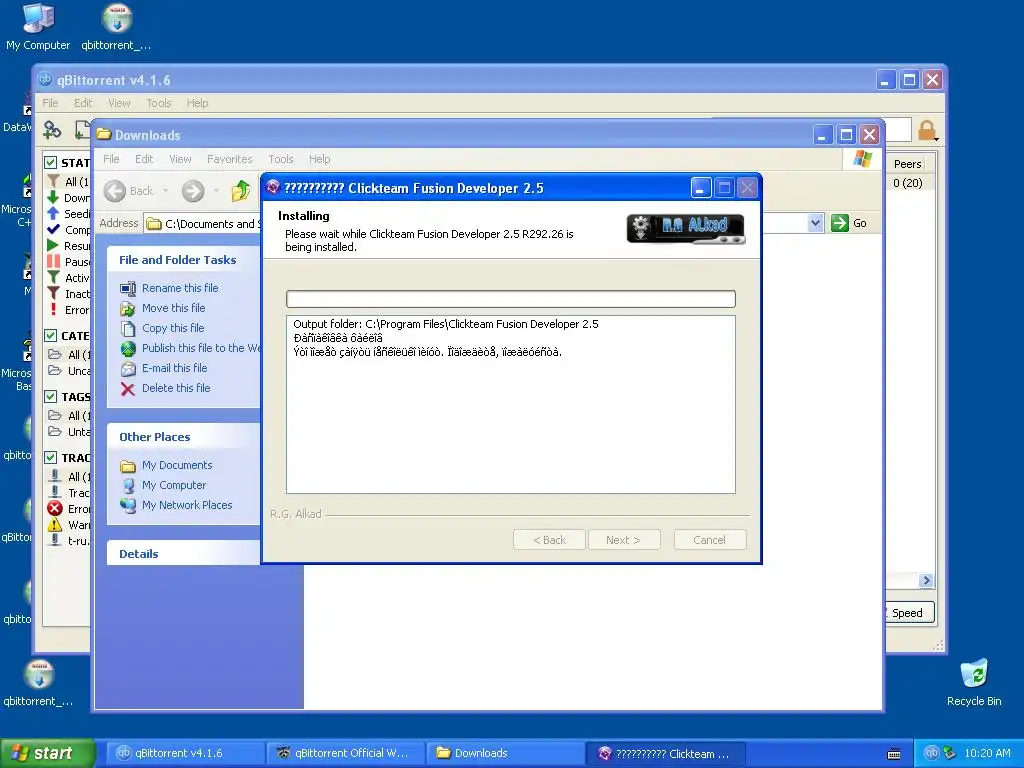
Task: Click the Up folder icon in Downloads toolbar
Action: (x=241, y=191)
